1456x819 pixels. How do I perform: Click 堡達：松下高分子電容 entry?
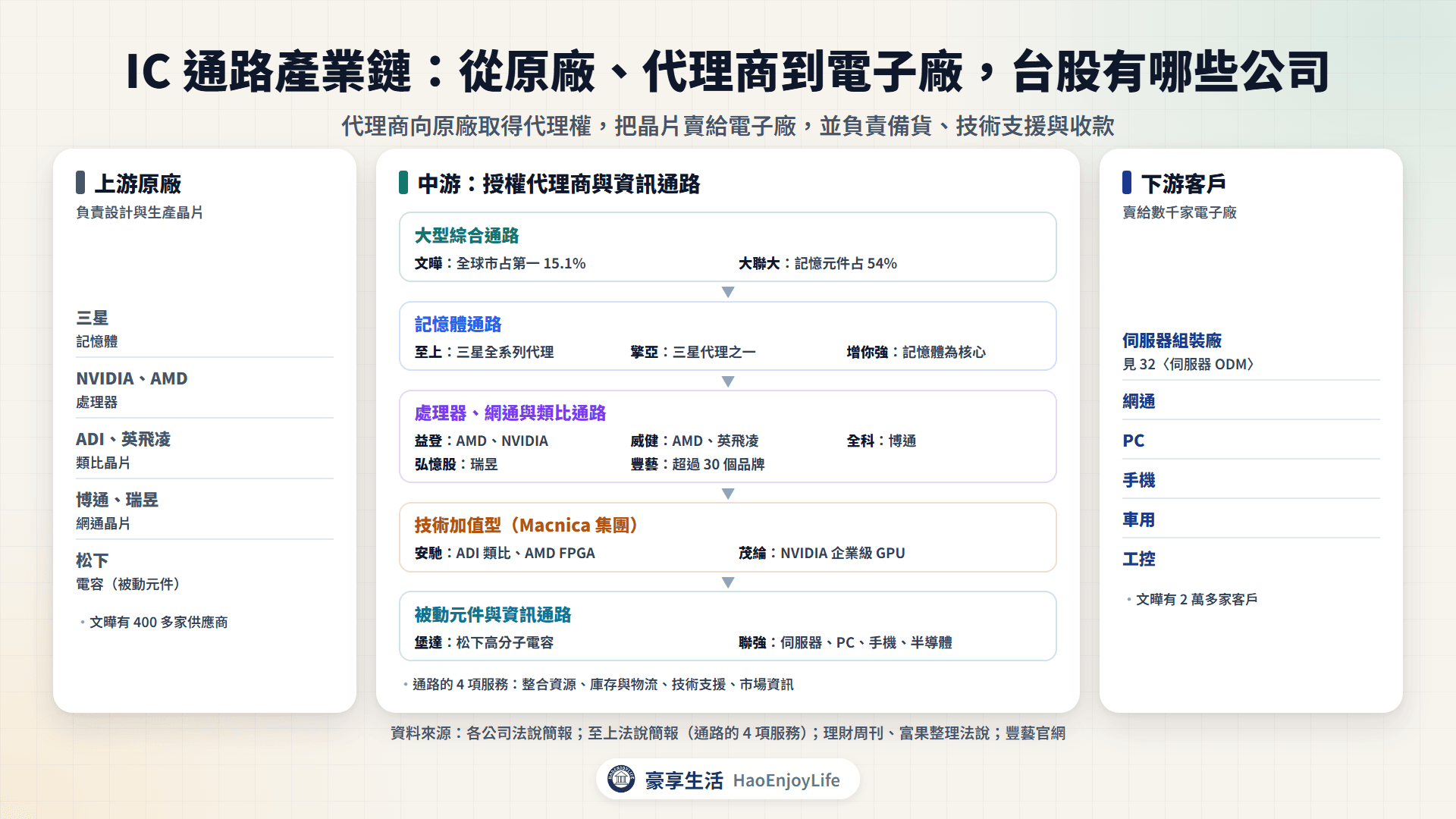tap(484, 642)
